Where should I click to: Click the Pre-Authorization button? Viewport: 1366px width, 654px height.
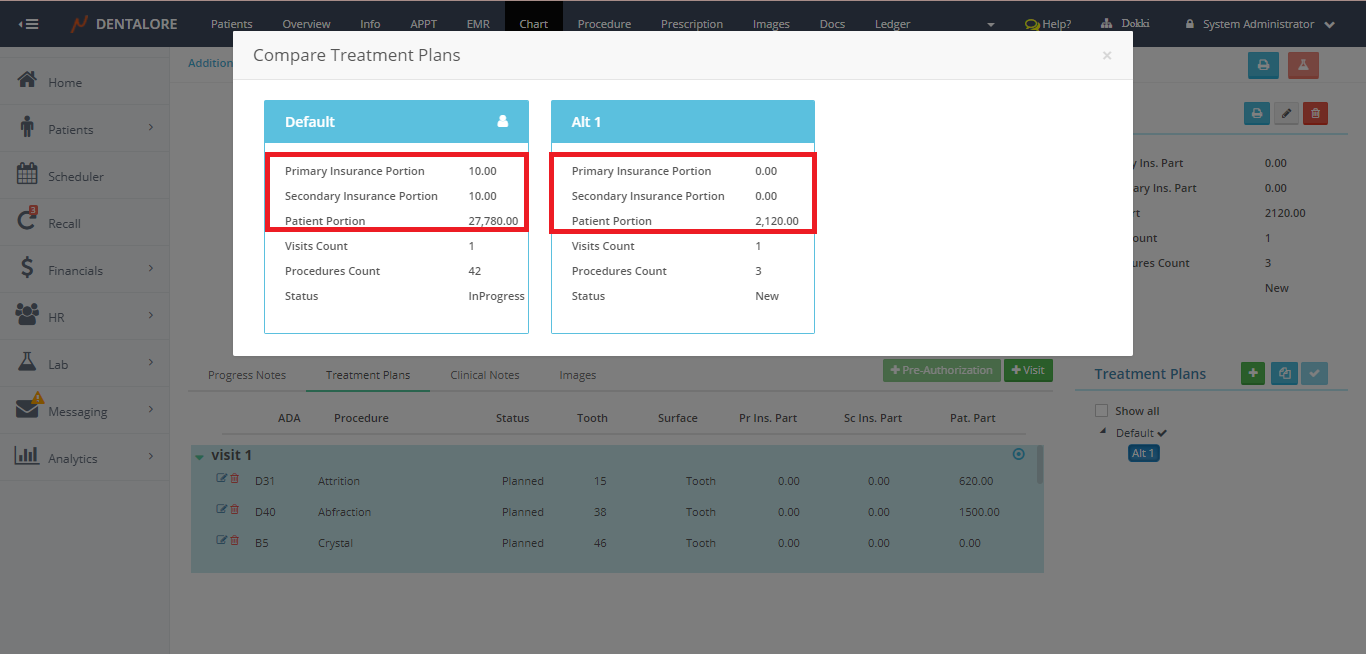pyautogui.click(x=940, y=370)
